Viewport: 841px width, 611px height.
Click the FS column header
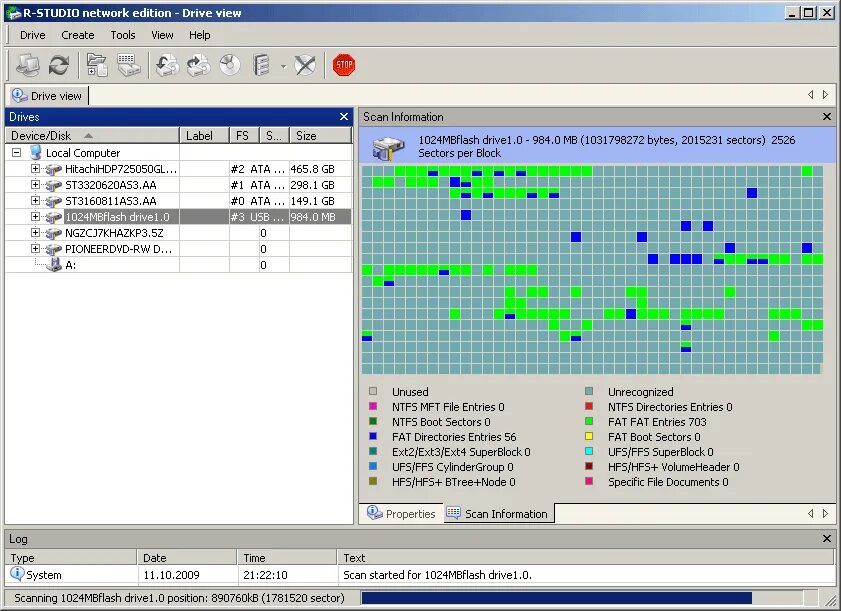[x=245, y=136]
